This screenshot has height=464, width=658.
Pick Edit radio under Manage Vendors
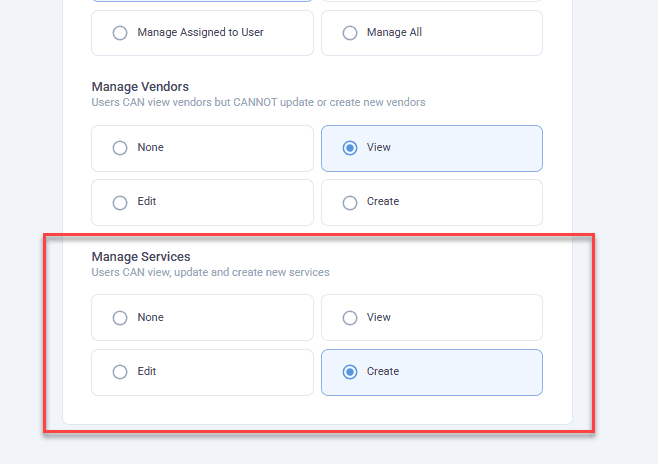120,202
